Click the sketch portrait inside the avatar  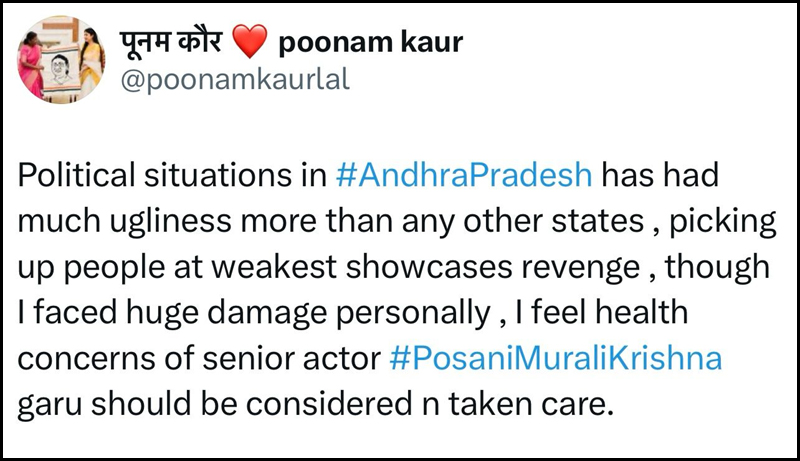click(61, 71)
